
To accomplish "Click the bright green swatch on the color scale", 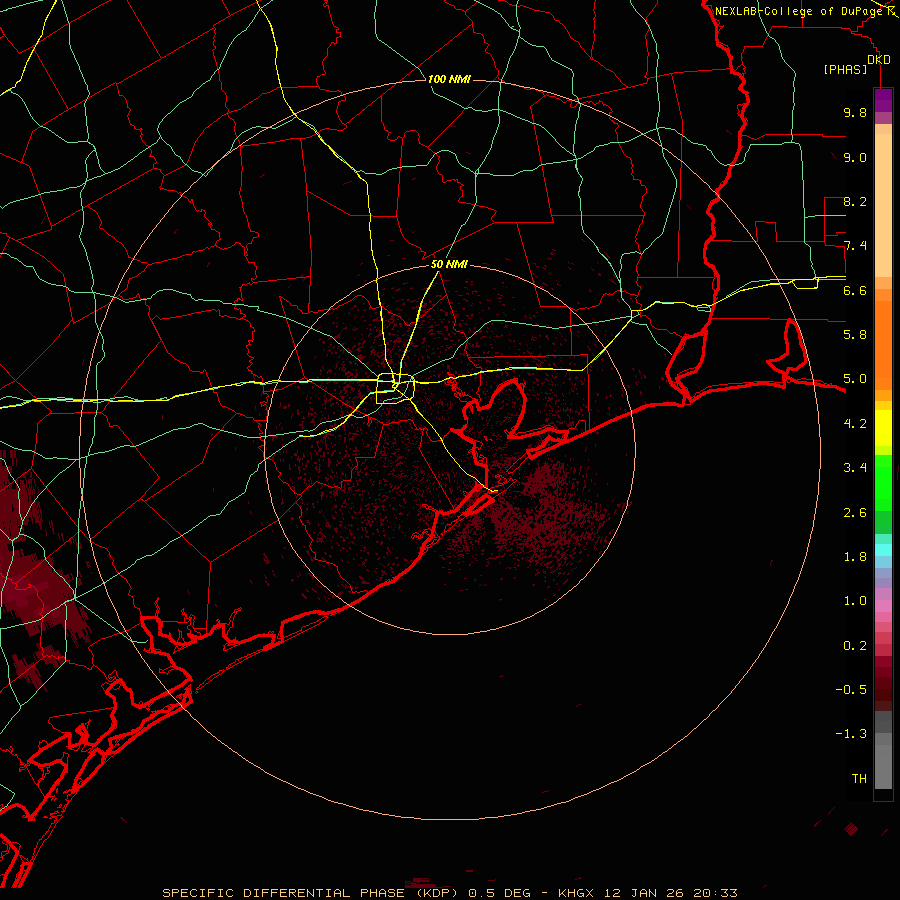I will click(x=883, y=482).
